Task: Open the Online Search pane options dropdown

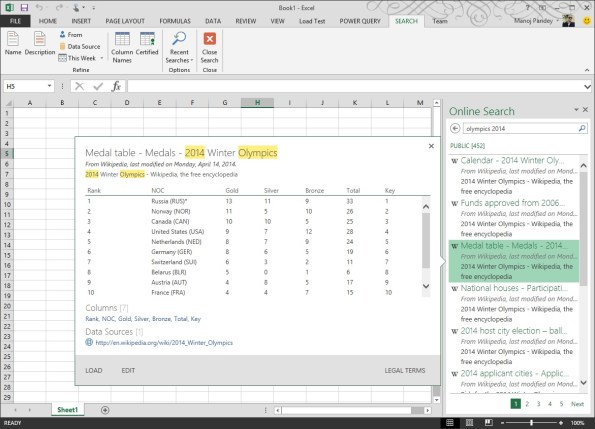Action: (576, 110)
